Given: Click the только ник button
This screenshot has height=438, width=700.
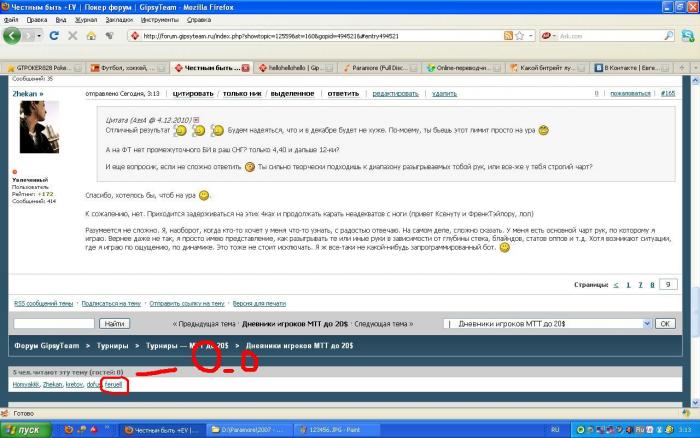Looking at the screenshot, I should (x=242, y=94).
